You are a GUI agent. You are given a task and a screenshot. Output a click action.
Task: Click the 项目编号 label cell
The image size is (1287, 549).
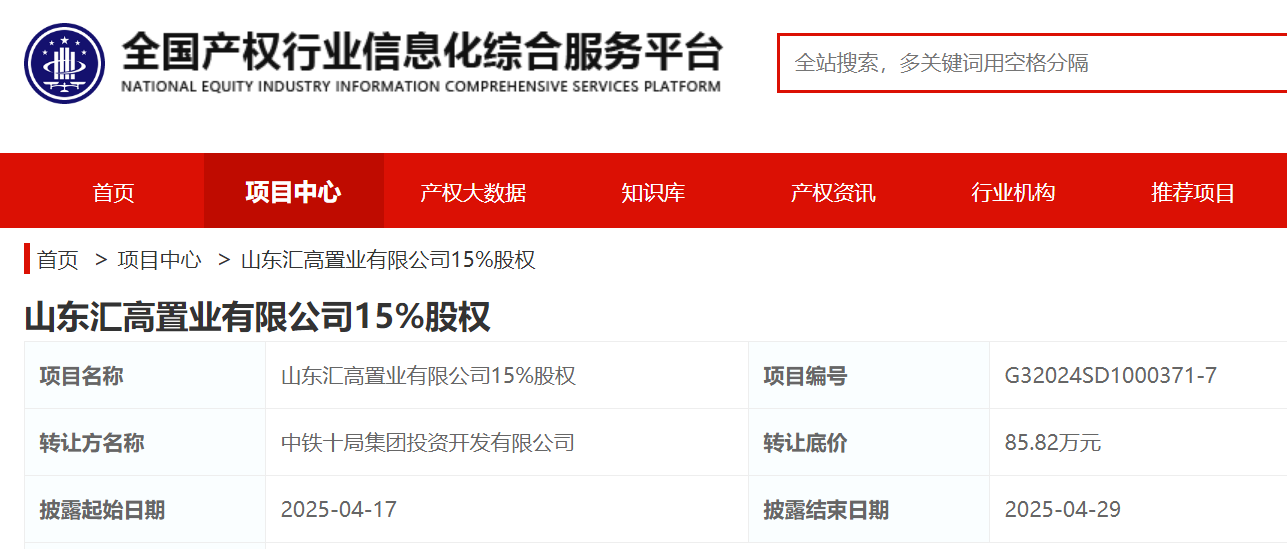[x=869, y=376]
